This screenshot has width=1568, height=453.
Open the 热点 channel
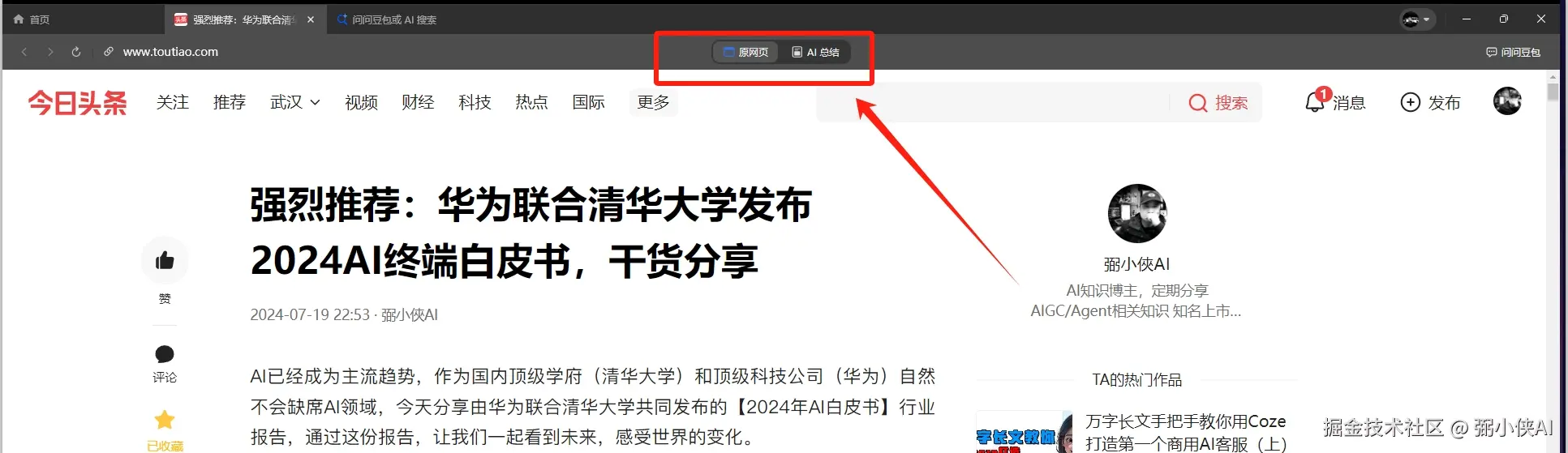531,102
